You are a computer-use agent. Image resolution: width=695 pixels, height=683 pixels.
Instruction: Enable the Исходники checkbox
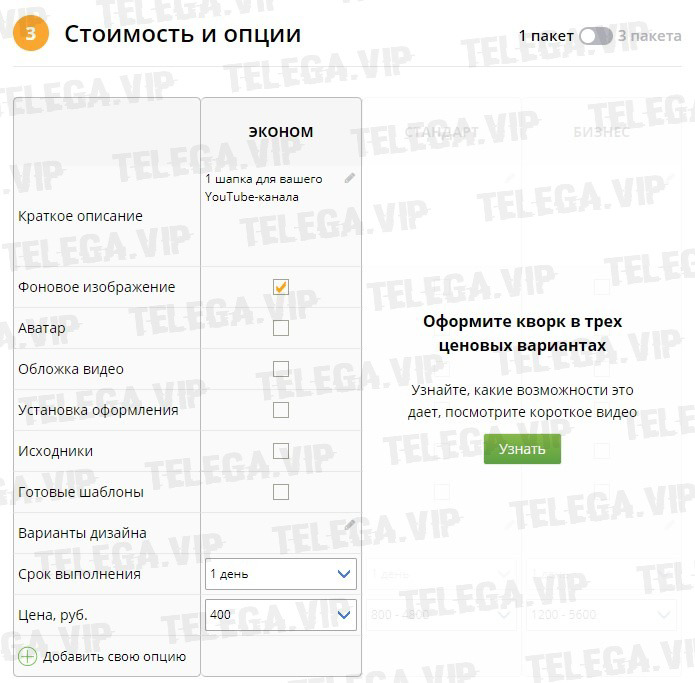[281, 451]
